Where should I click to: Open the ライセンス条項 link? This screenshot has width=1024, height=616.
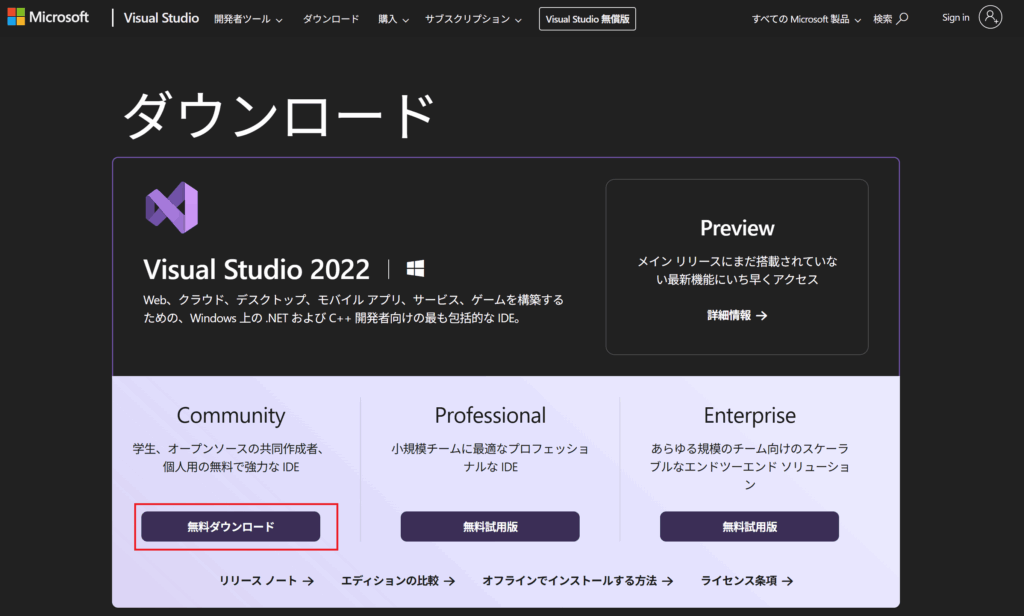click(747, 581)
